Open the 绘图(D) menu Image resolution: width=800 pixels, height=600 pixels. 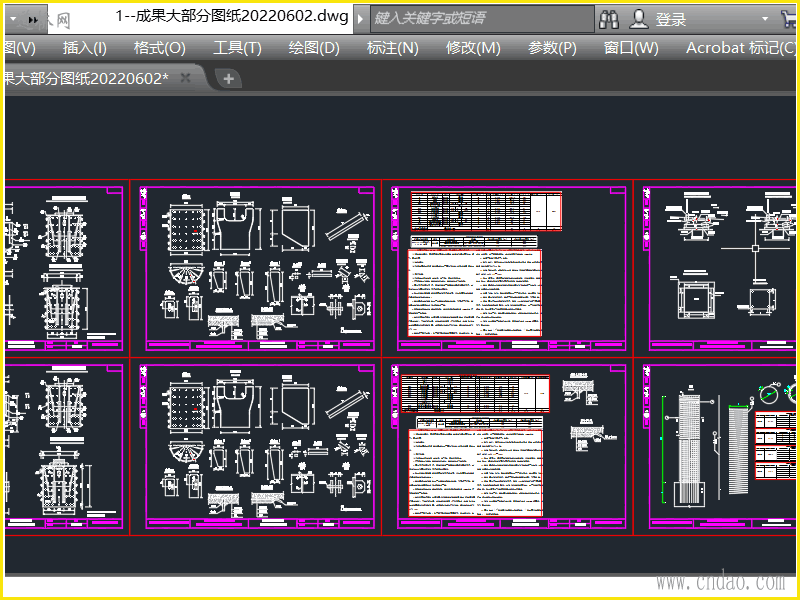tap(314, 48)
